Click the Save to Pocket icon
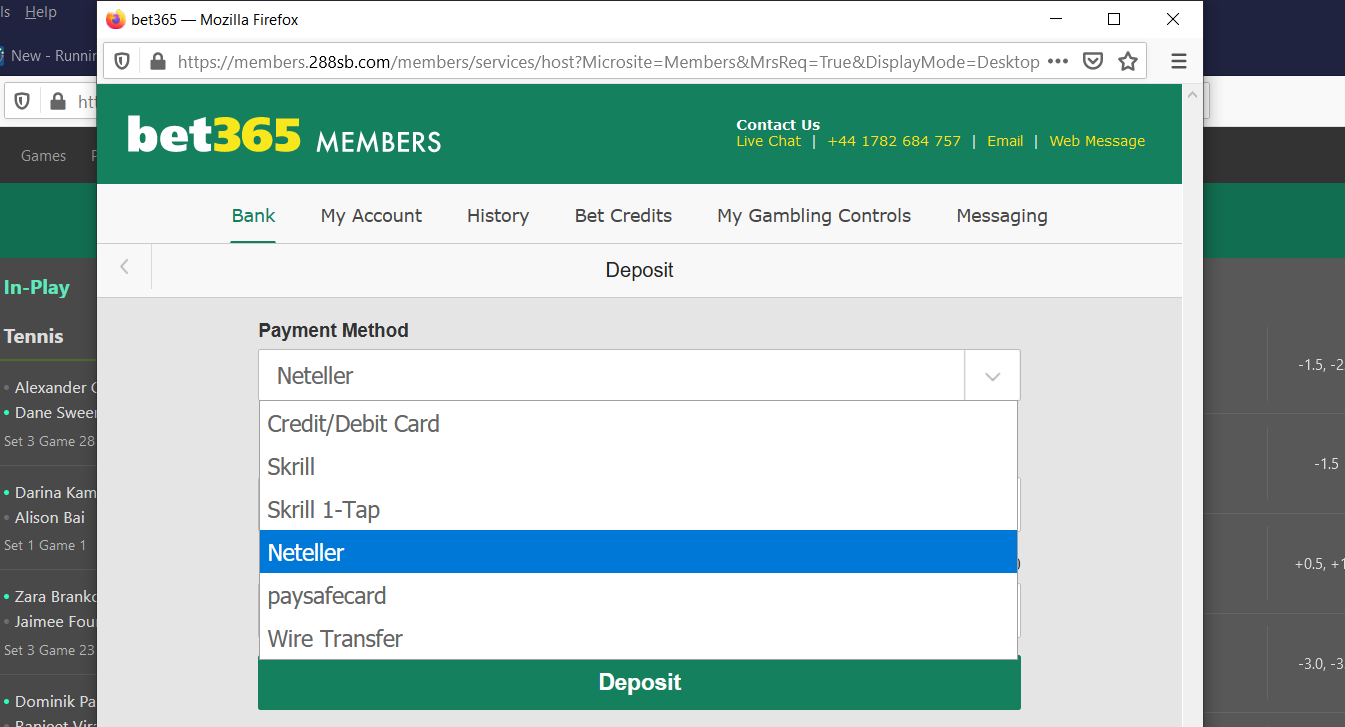Image resolution: width=1345 pixels, height=727 pixels. coord(1094,61)
